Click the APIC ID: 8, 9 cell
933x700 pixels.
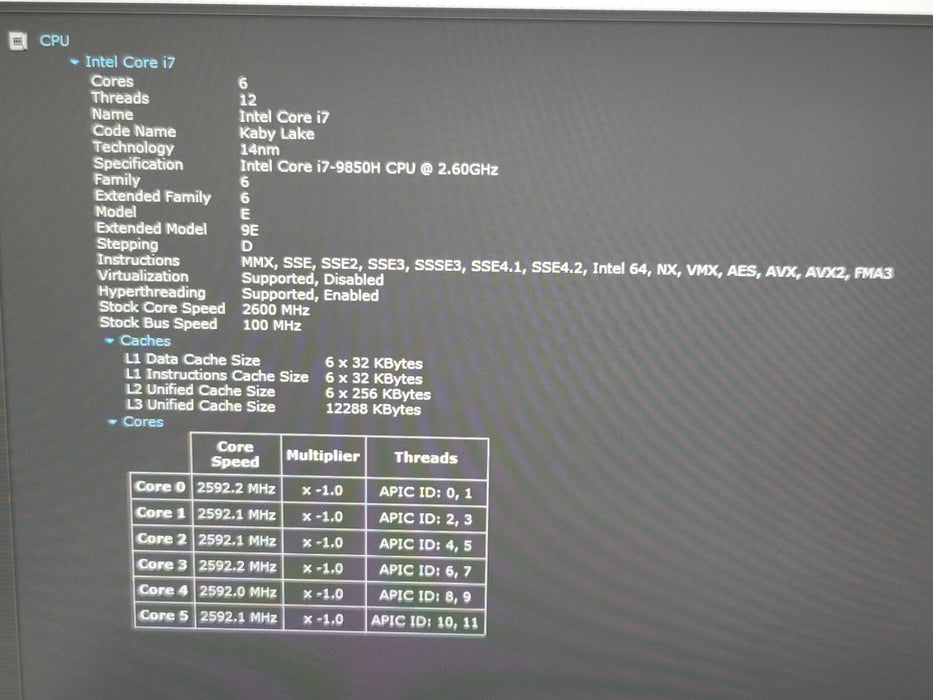[x=425, y=596]
